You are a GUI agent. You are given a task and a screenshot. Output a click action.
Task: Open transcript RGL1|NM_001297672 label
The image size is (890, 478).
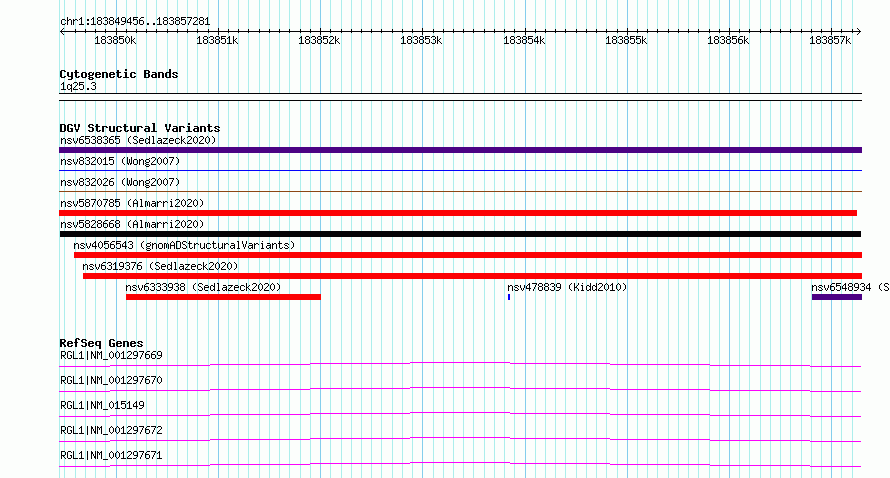coord(111,430)
